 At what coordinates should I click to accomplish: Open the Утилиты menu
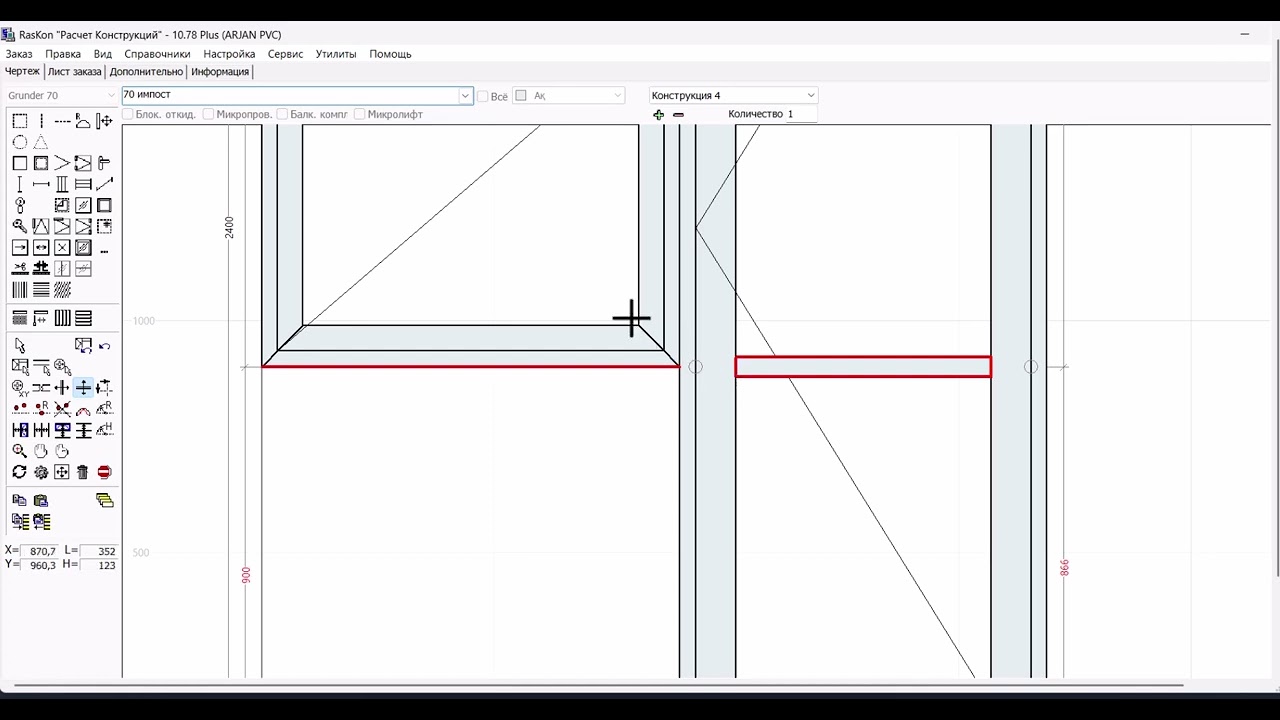pos(336,54)
